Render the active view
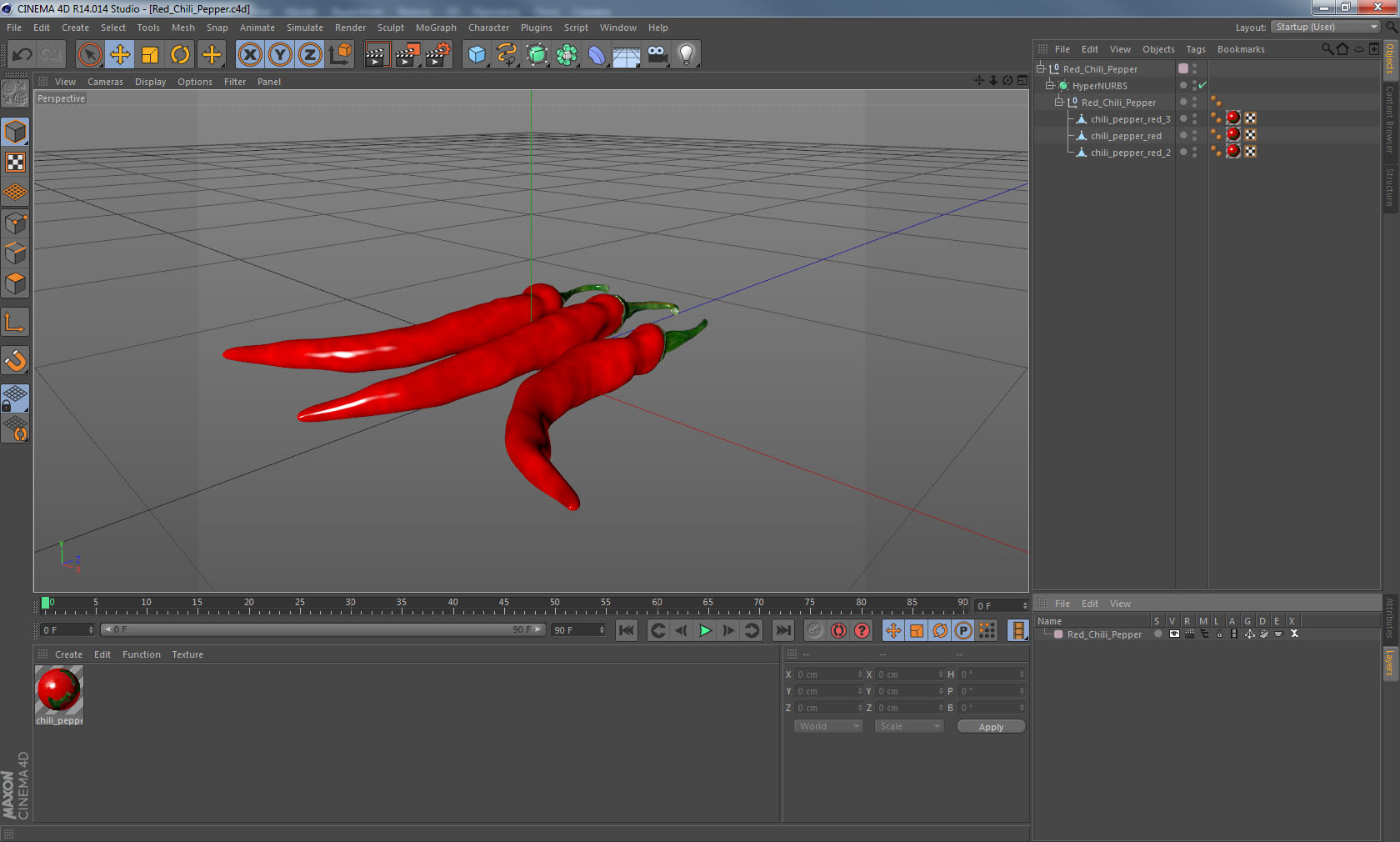 point(377,55)
